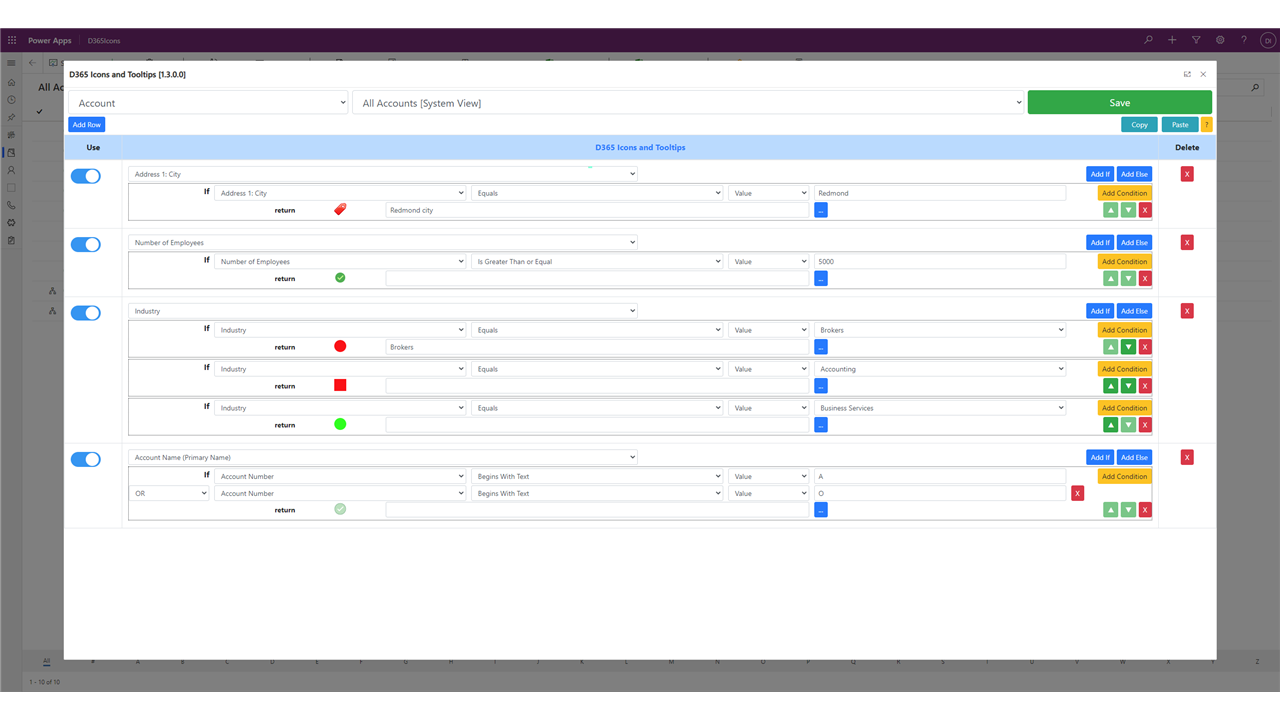
Task: Open the icon picker for Redmond city
Action: coord(821,210)
